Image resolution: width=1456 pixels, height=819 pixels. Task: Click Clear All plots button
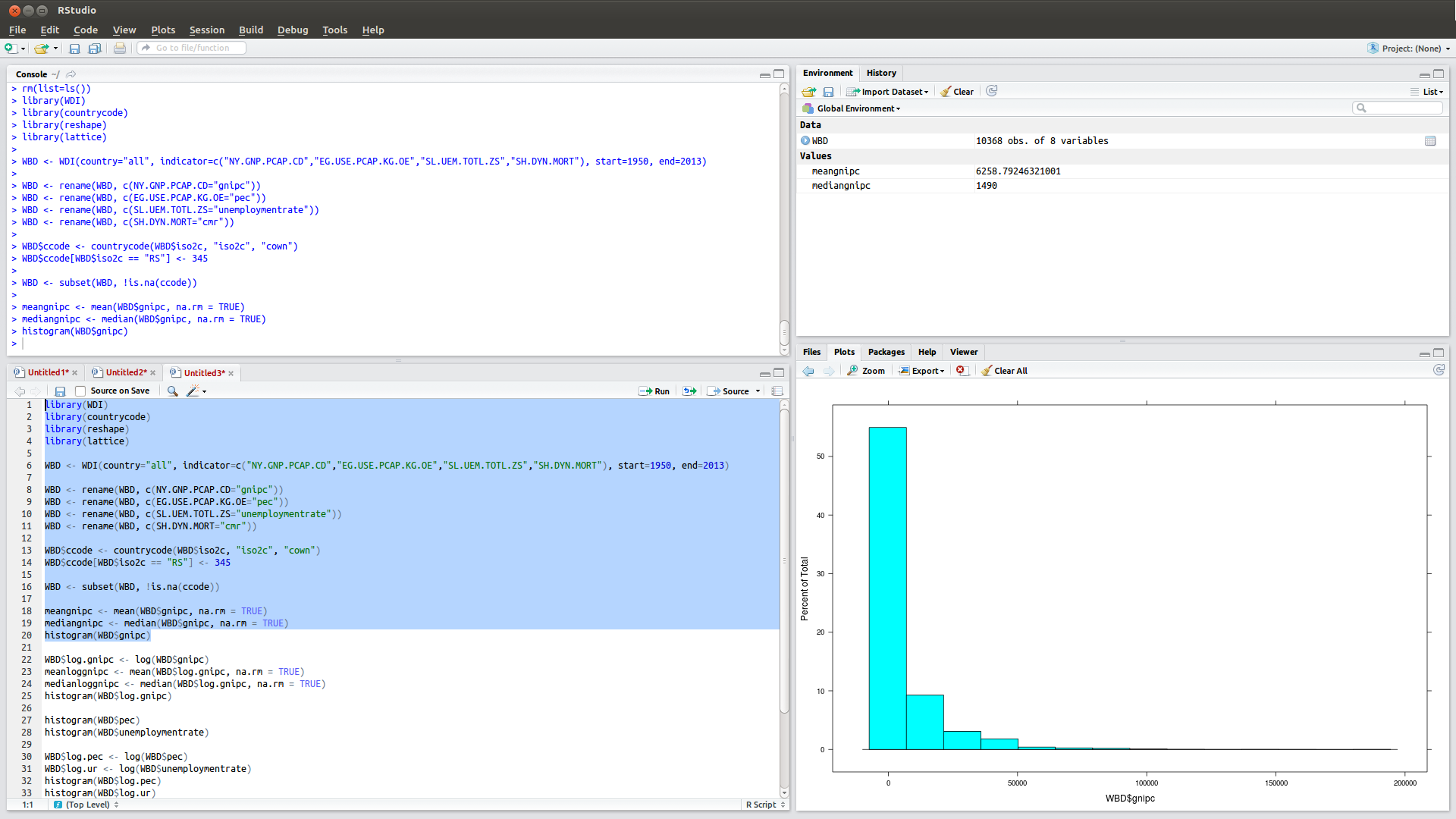point(1004,371)
